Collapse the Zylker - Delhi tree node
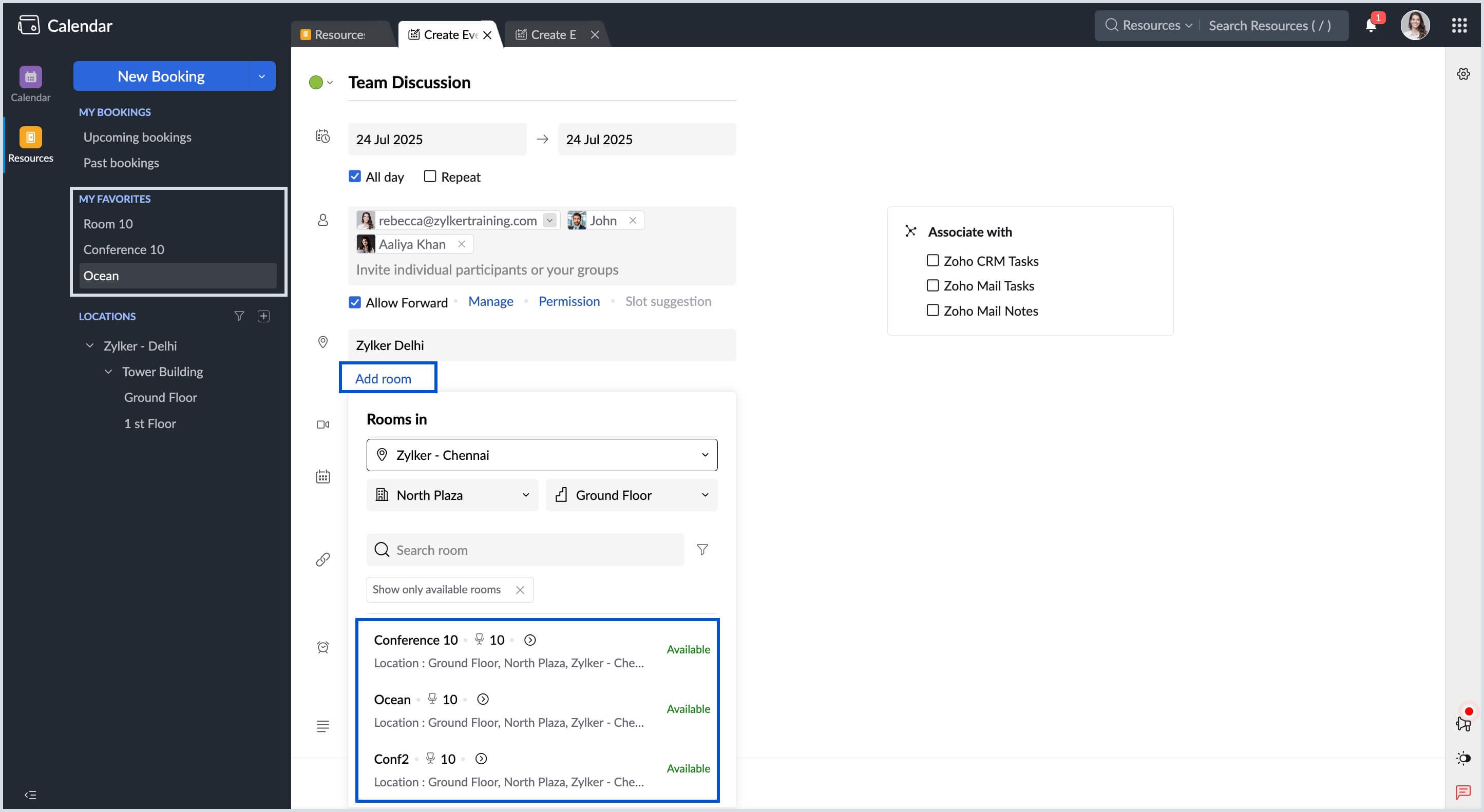Screen dimensions: 1484x812 click(x=90, y=345)
